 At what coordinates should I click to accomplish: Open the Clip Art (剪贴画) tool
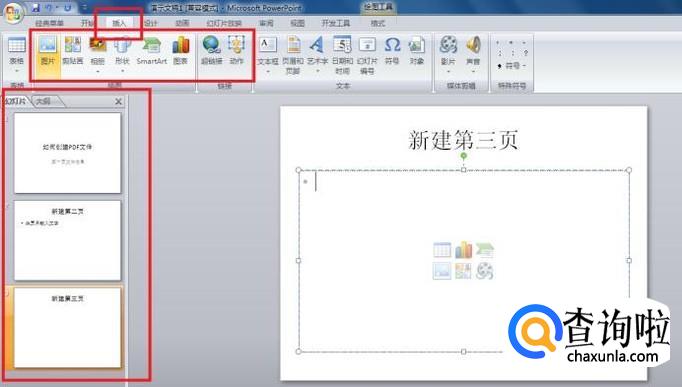(73, 51)
